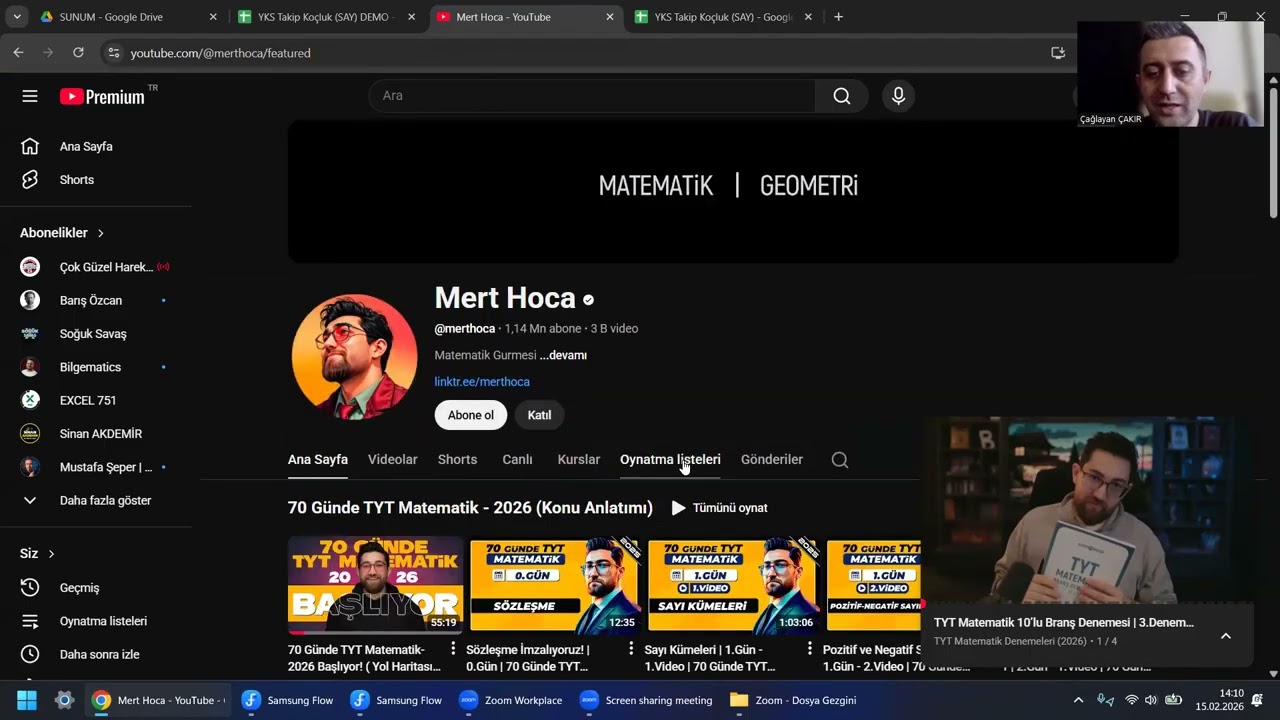Open the Oynatma listeleri channel tab

click(x=670, y=460)
